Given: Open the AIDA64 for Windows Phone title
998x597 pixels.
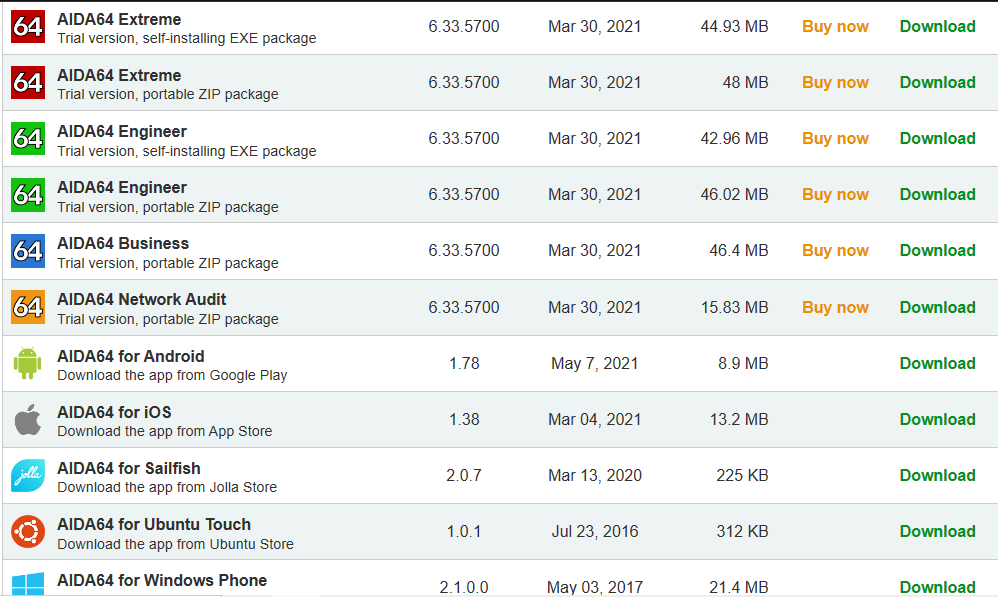Looking at the screenshot, I should (x=162, y=581).
